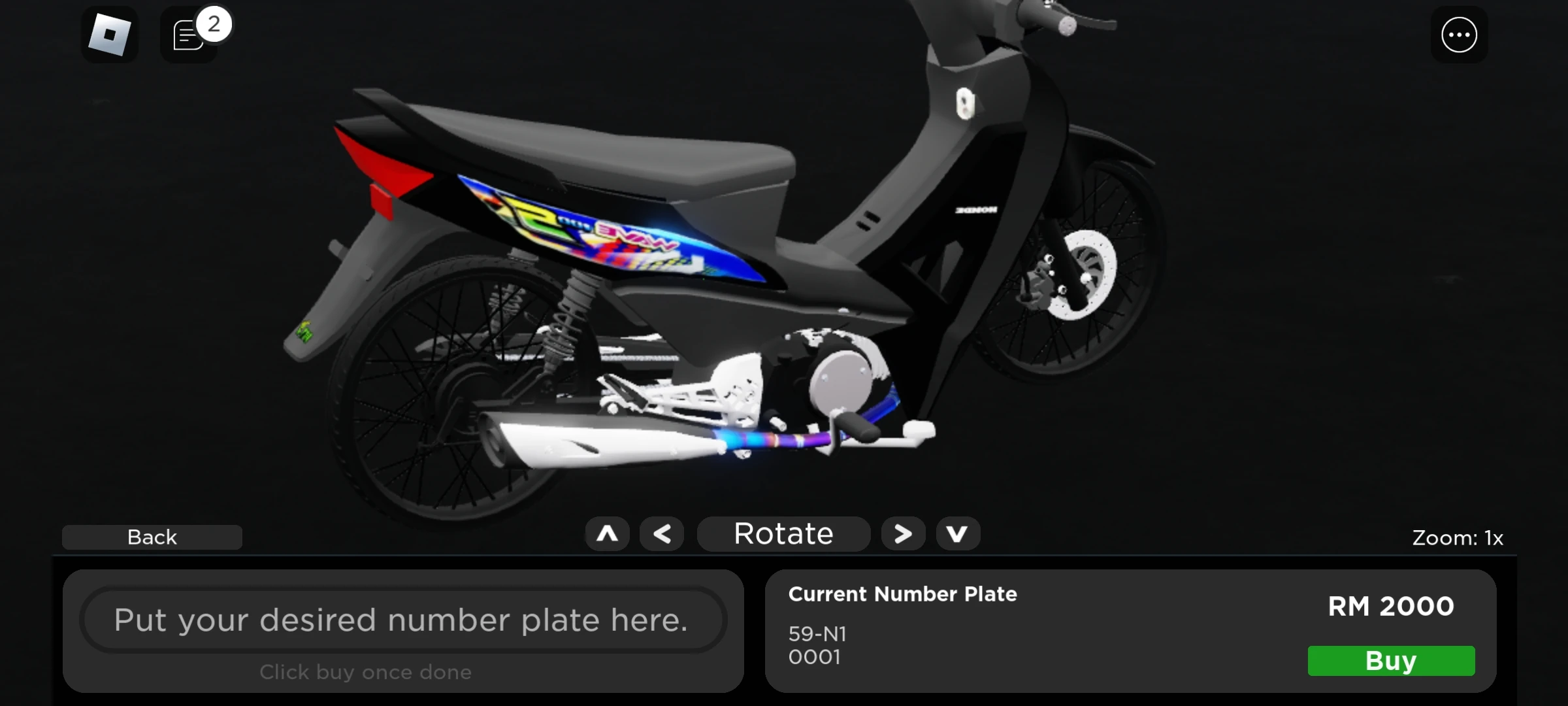
Task: Focus the desired number plate input field
Action: click(402, 620)
